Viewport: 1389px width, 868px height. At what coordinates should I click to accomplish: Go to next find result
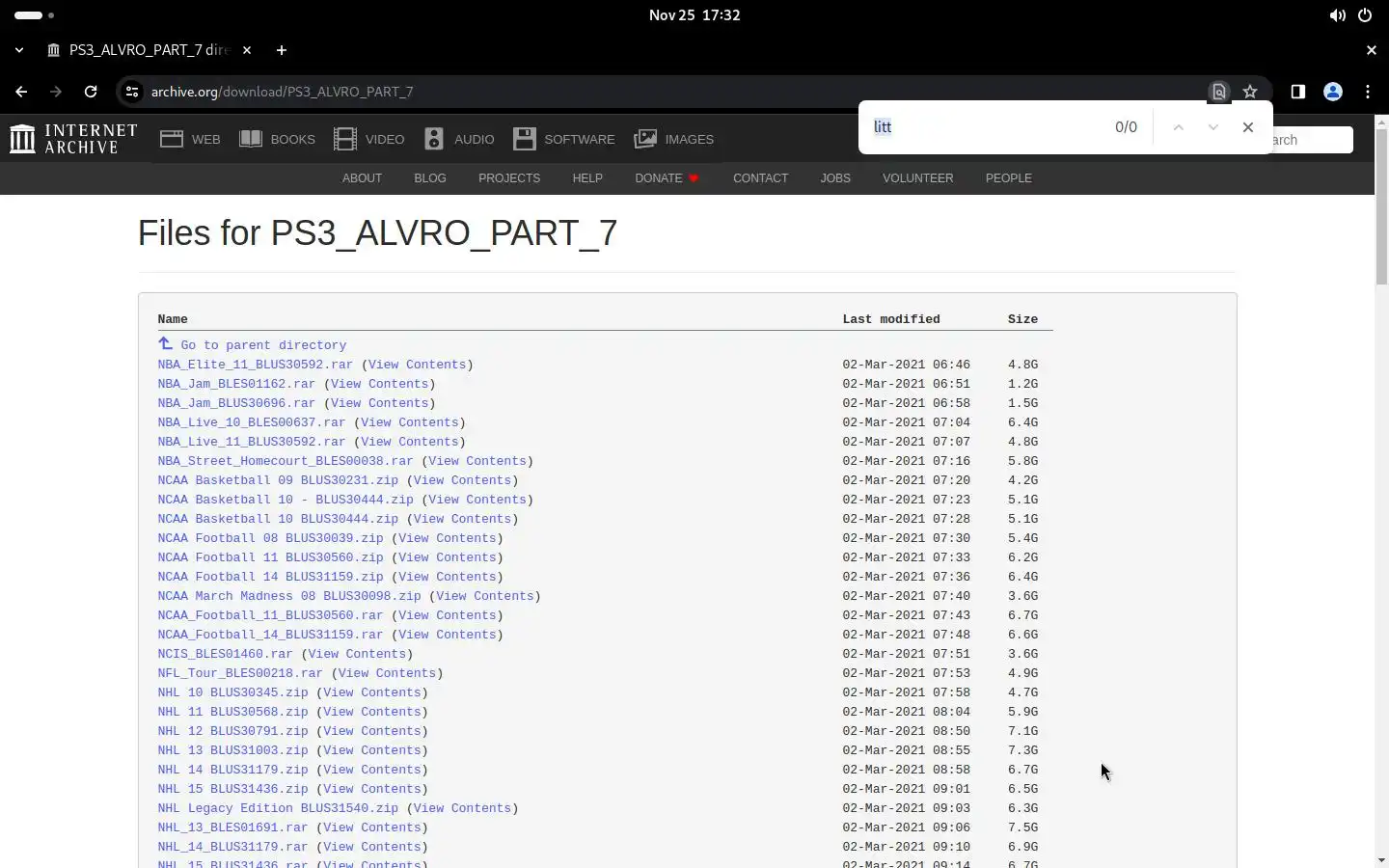click(x=1213, y=127)
